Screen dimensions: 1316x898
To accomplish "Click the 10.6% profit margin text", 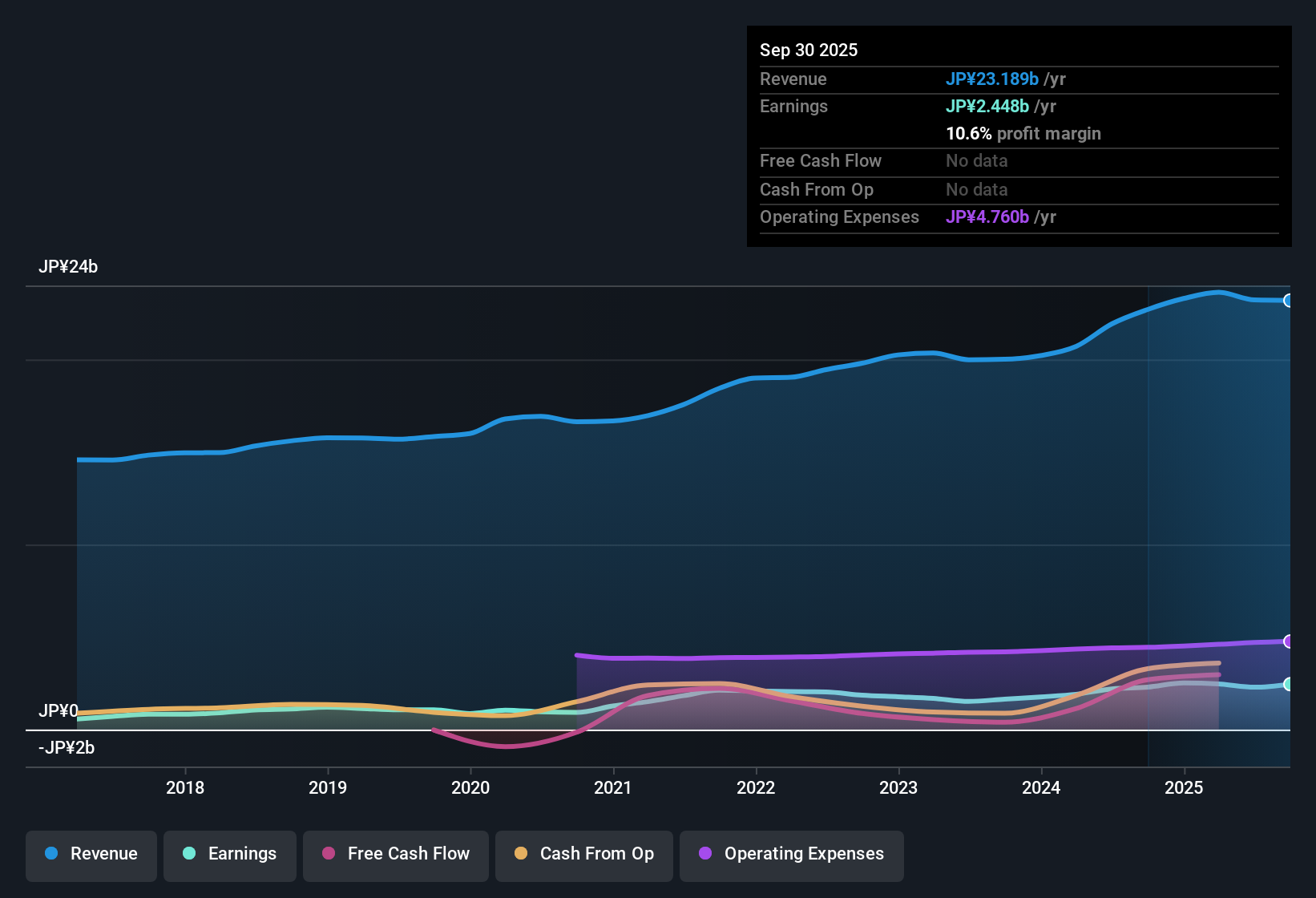I will point(1023,134).
